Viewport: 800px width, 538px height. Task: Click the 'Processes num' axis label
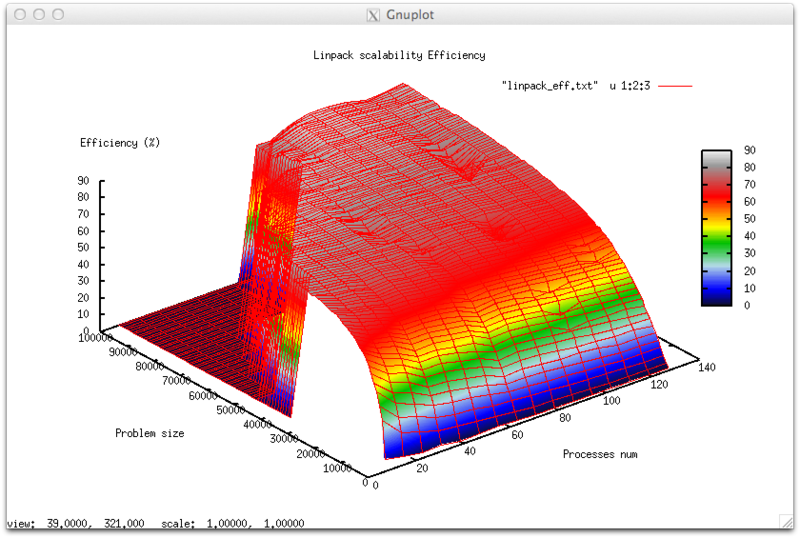[600, 454]
